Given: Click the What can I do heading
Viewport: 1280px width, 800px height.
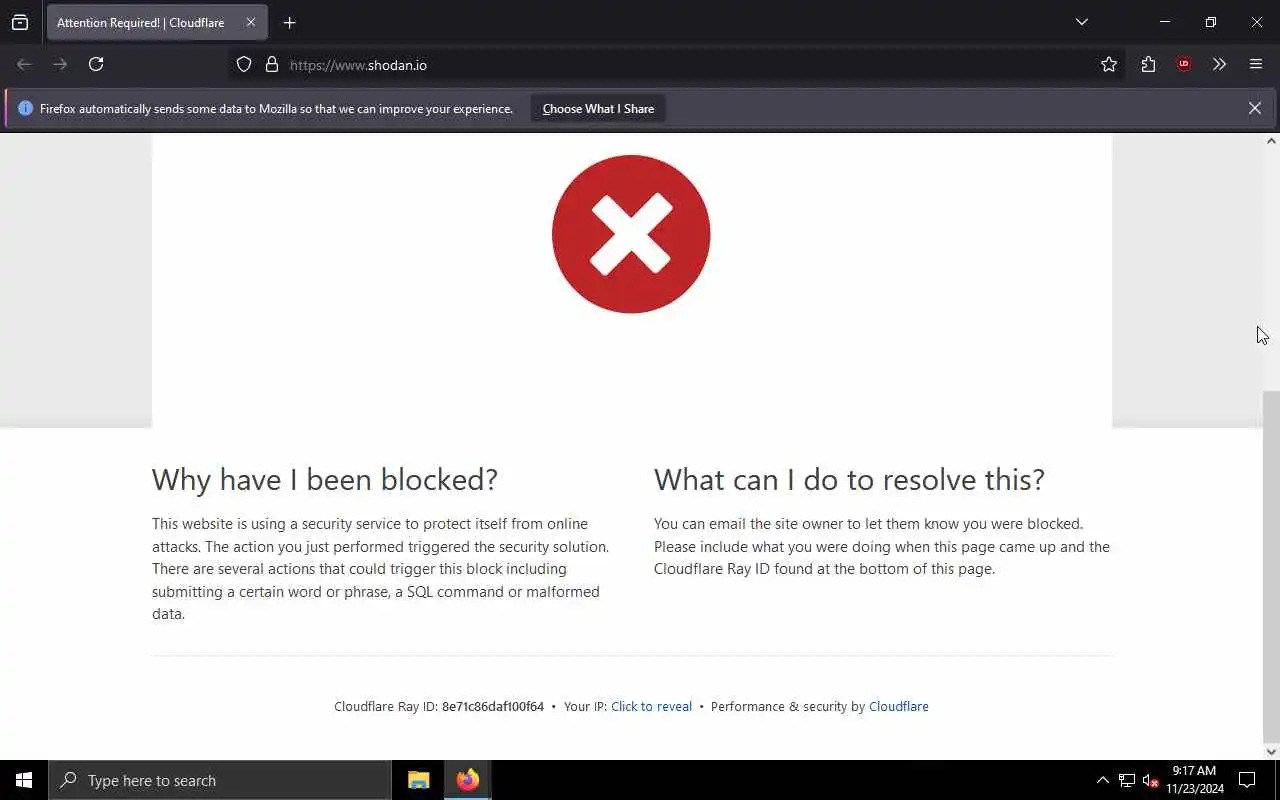Looking at the screenshot, I should [x=849, y=480].
